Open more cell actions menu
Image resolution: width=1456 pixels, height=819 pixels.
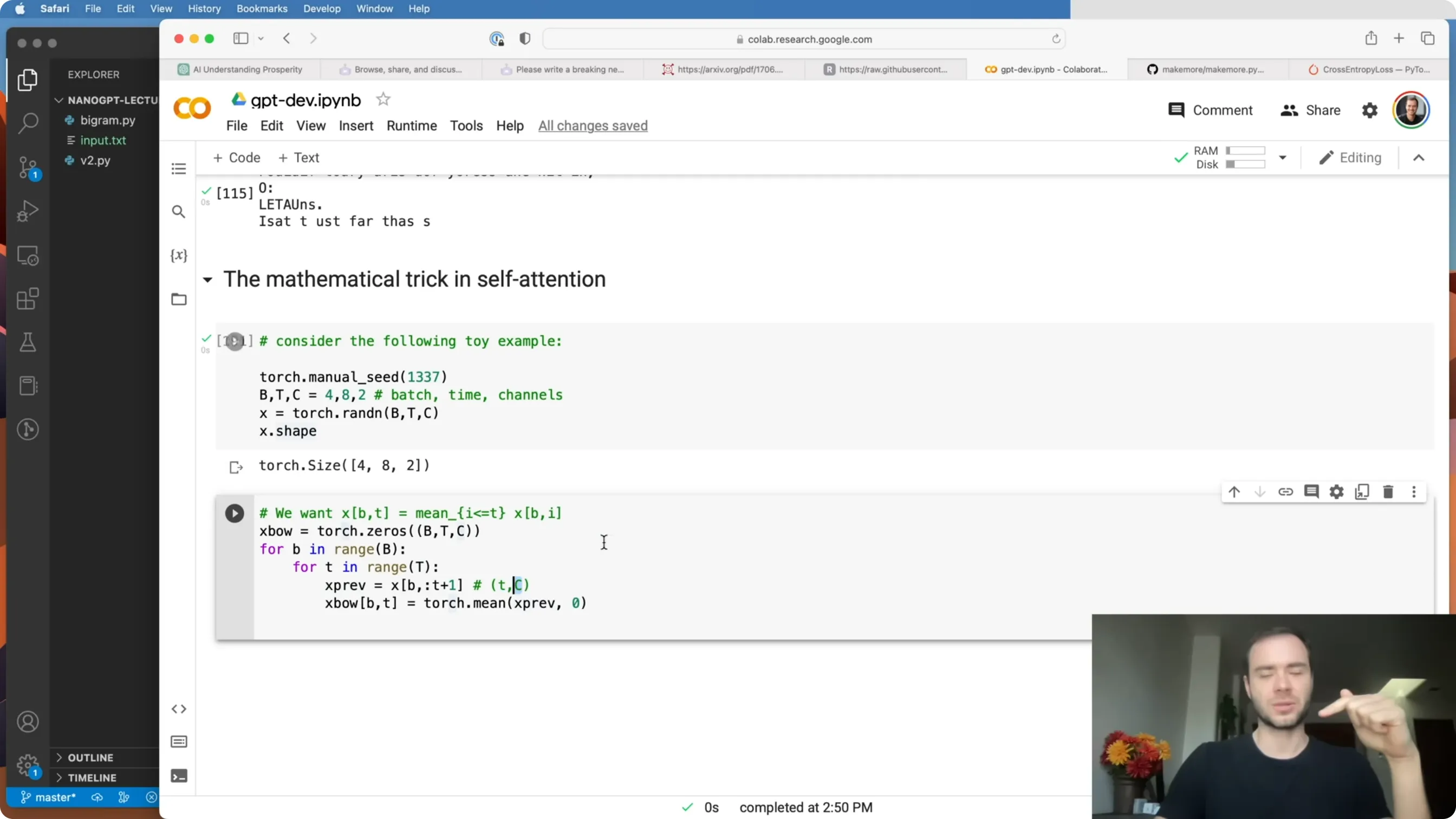point(1414,492)
